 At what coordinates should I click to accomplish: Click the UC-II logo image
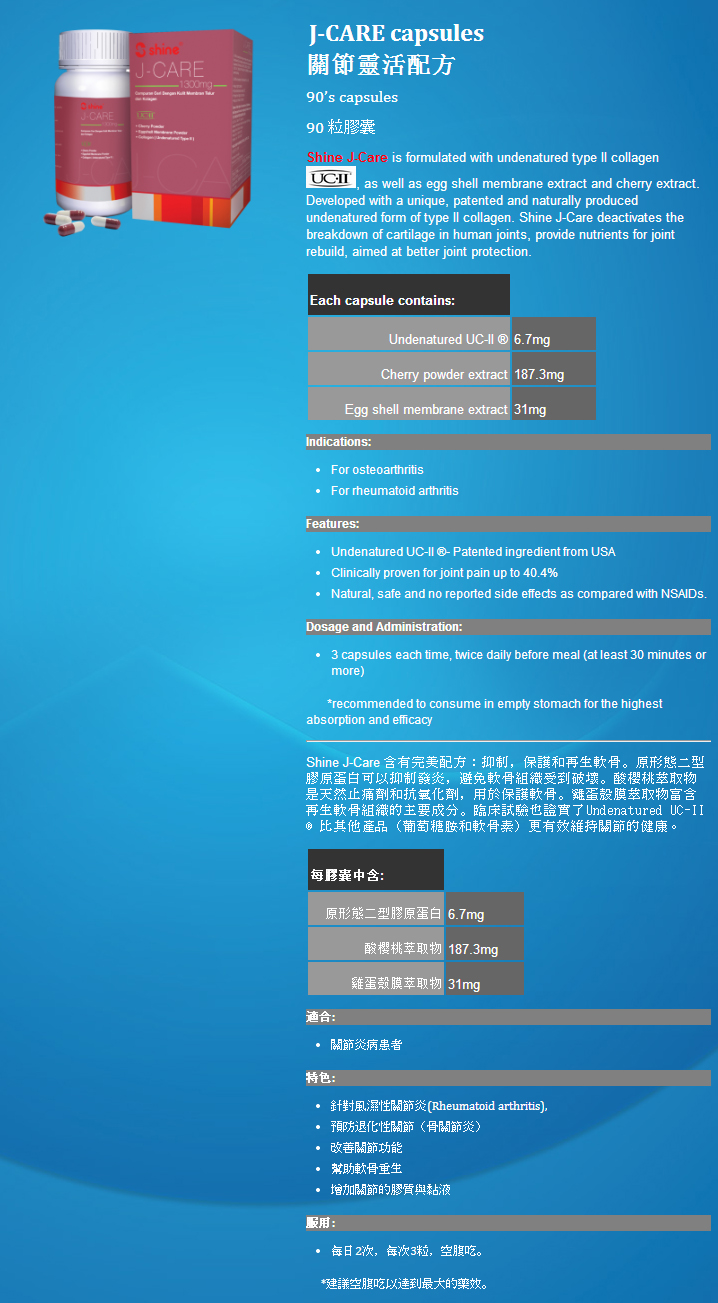(x=330, y=178)
